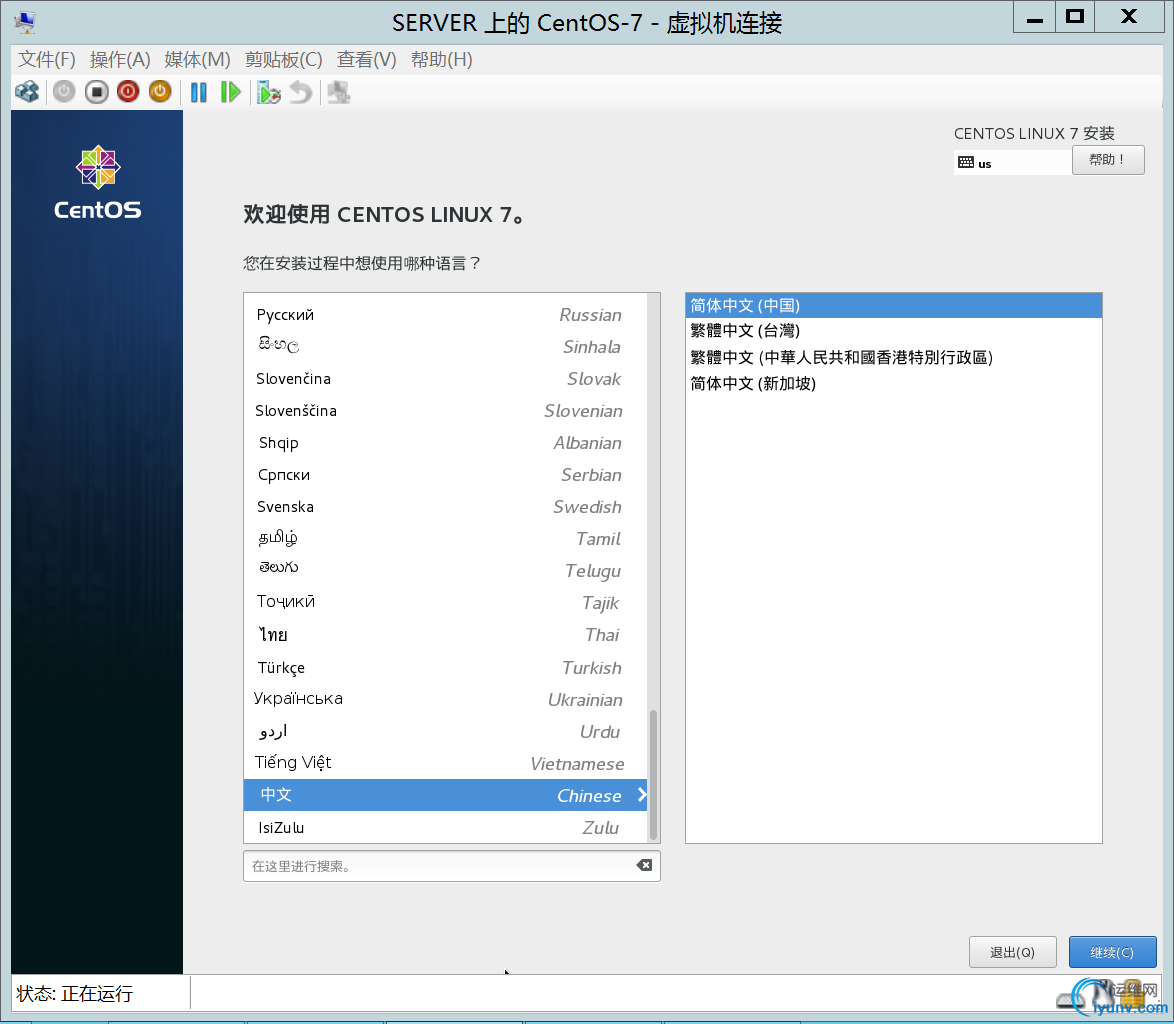Select Тоҷикӣ Tajik language row
The height and width of the screenshot is (1024, 1174).
coord(445,603)
